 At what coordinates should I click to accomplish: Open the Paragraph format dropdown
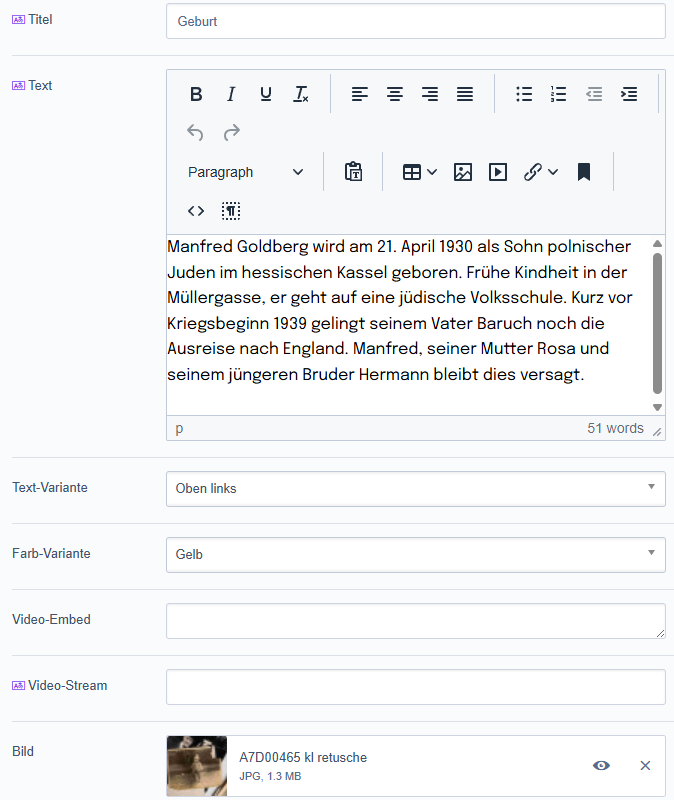(x=245, y=172)
